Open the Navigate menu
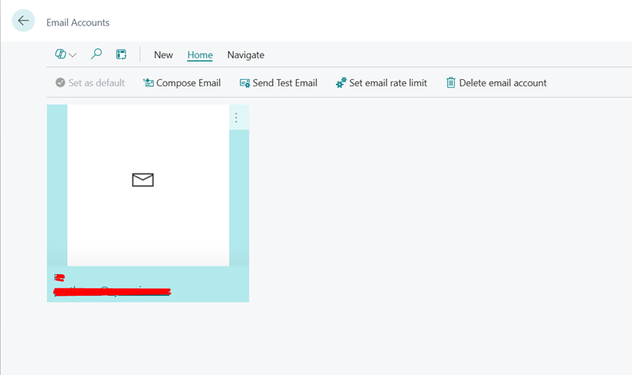The height and width of the screenshot is (375, 632). click(246, 55)
